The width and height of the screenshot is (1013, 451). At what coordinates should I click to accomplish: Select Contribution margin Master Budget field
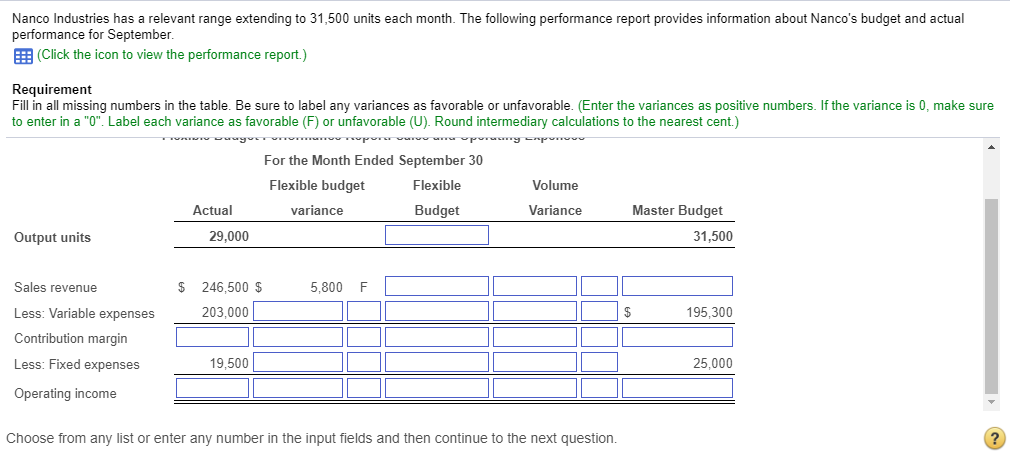677,337
